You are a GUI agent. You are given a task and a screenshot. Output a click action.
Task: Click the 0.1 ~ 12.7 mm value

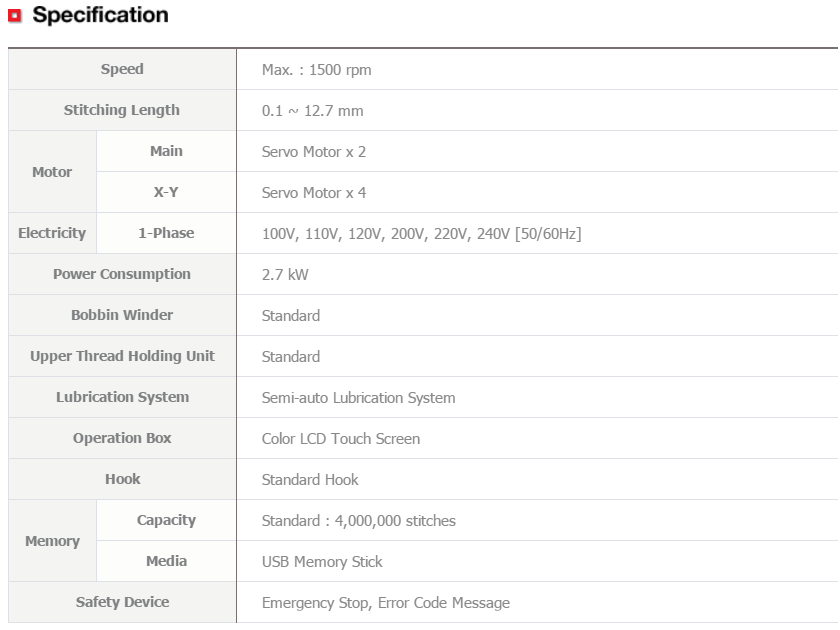click(312, 111)
